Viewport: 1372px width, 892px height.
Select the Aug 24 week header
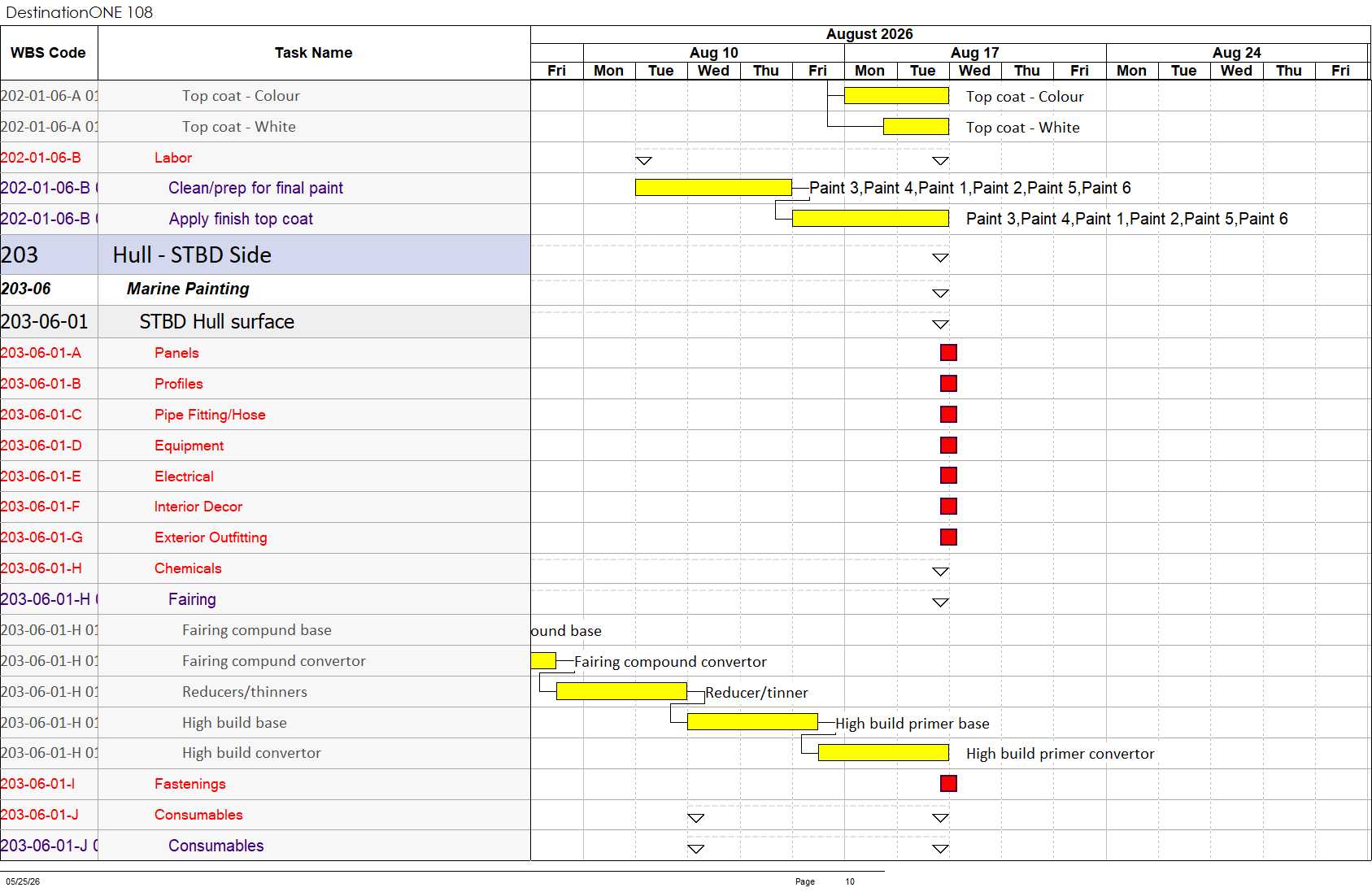[x=1237, y=53]
